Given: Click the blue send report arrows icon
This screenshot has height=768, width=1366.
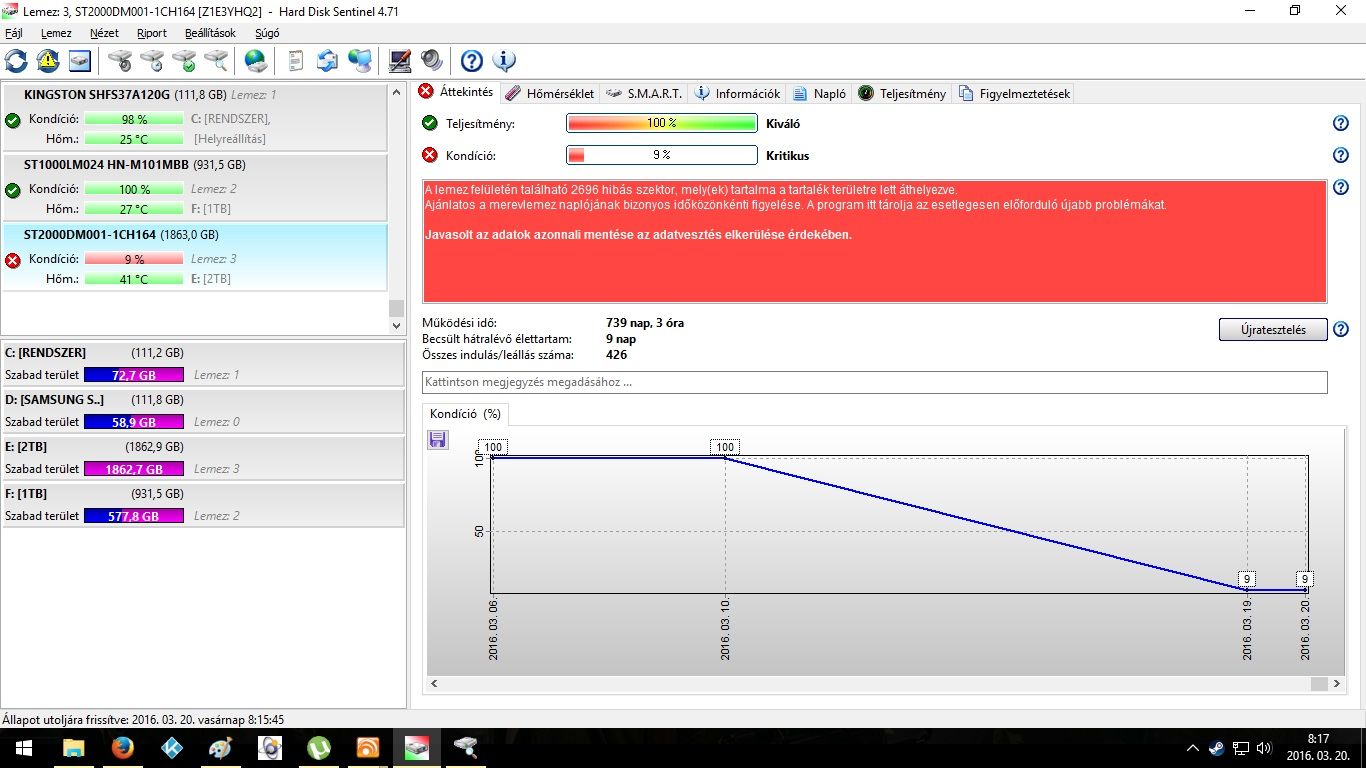Looking at the screenshot, I should point(327,61).
